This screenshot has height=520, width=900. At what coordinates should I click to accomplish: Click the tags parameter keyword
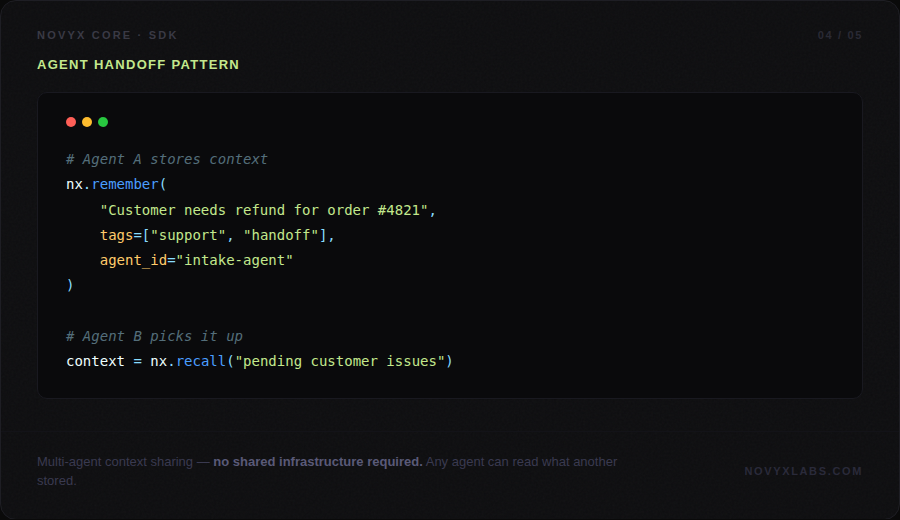click(x=116, y=235)
